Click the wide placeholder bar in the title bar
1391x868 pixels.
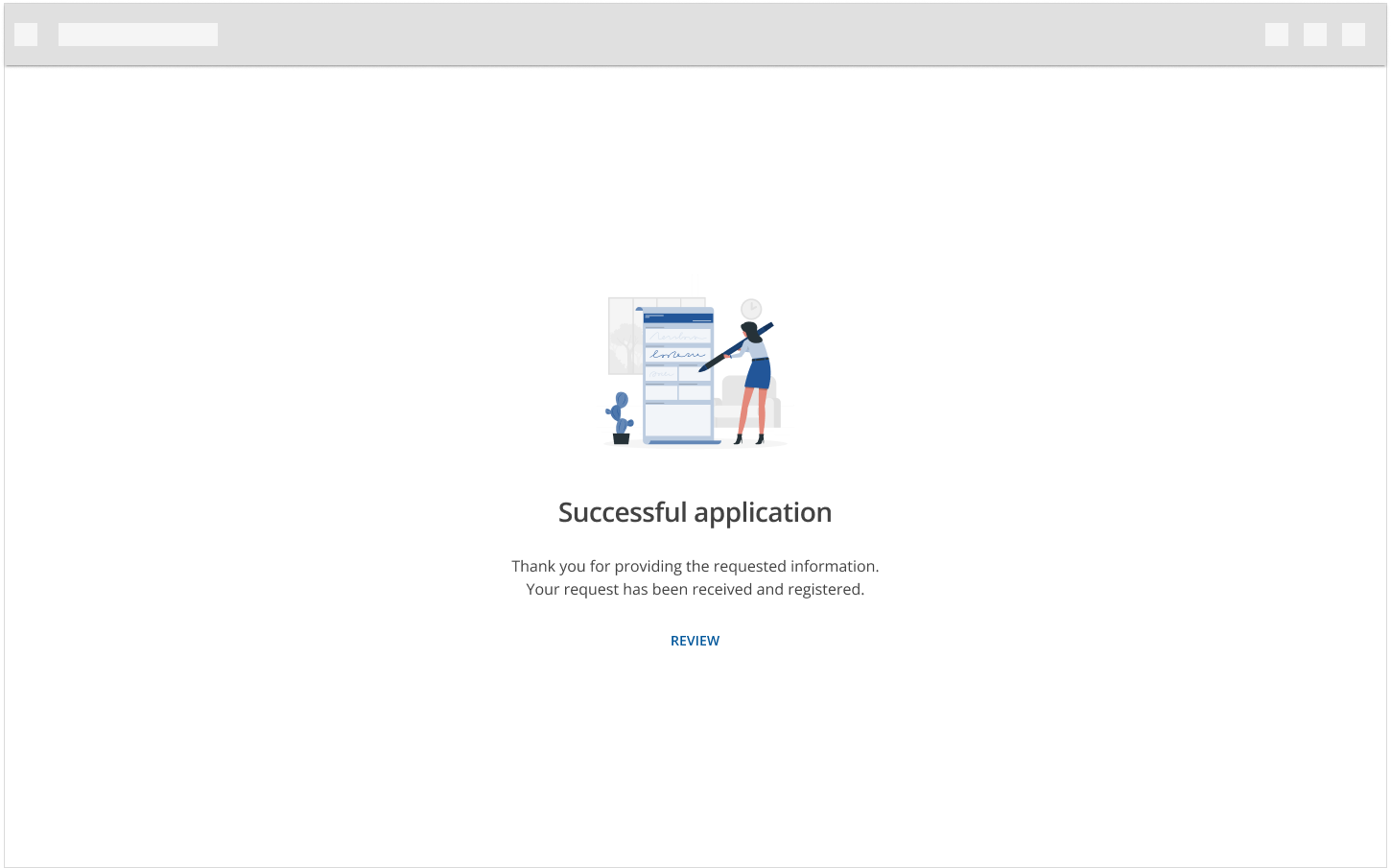pyautogui.click(x=138, y=35)
